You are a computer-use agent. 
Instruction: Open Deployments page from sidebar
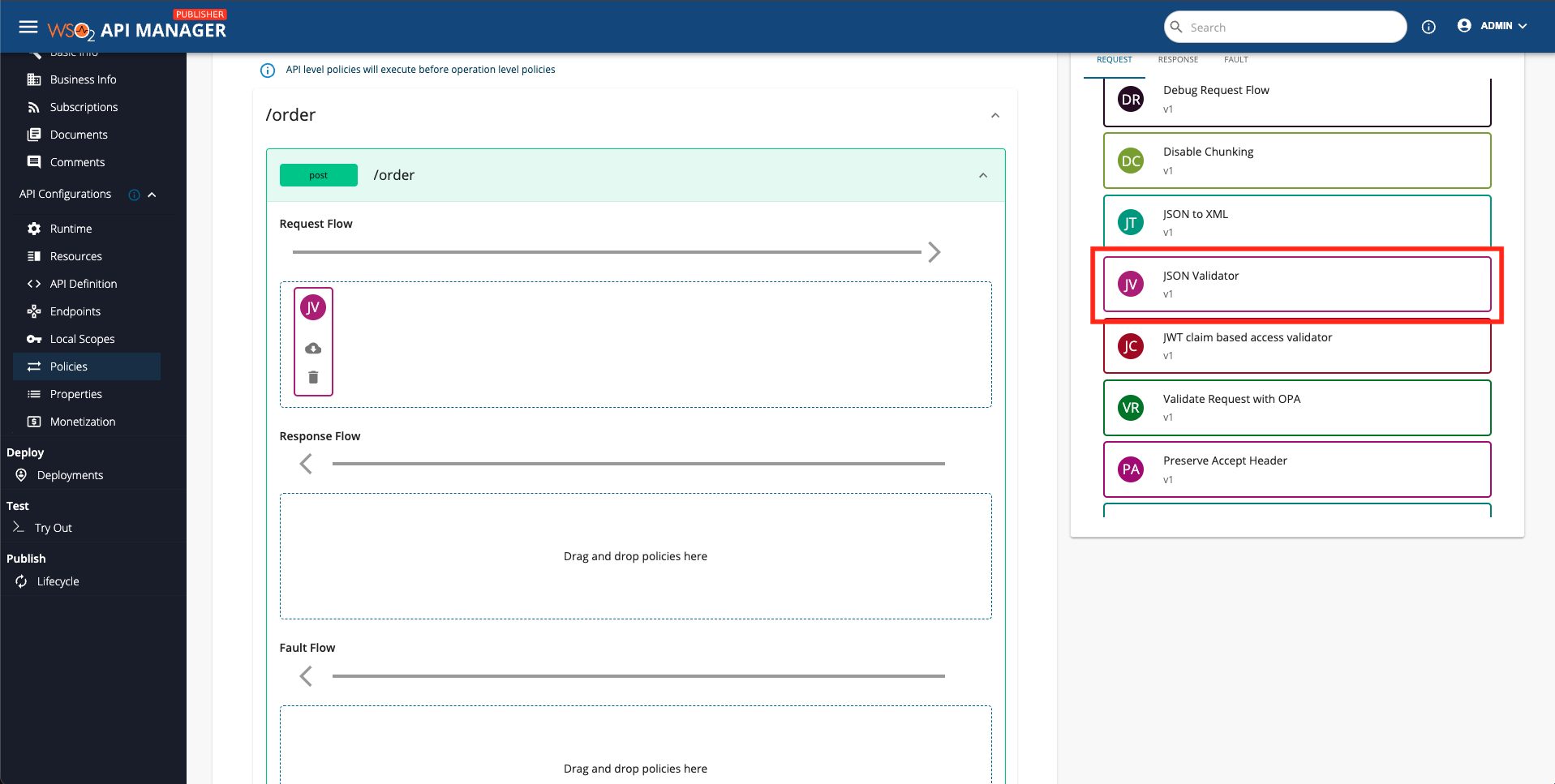coord(70,475)
